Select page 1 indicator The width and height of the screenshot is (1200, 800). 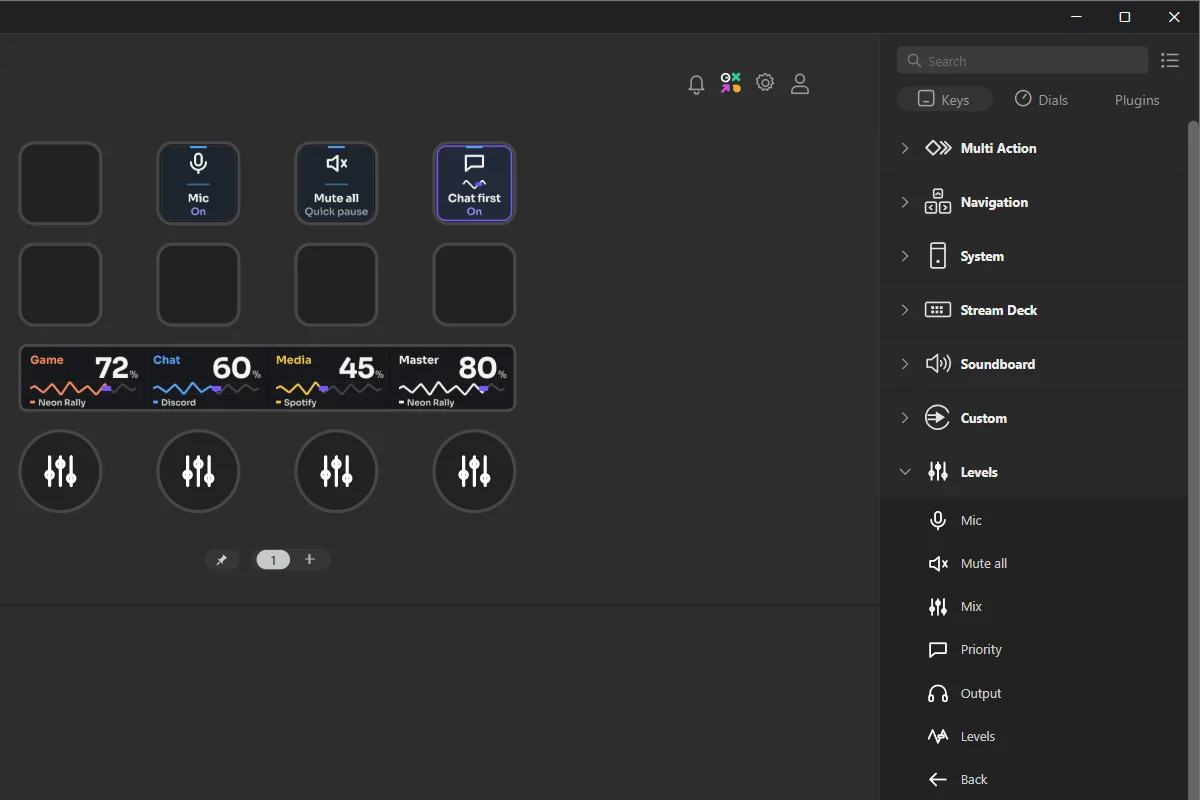tap(273, 560)
